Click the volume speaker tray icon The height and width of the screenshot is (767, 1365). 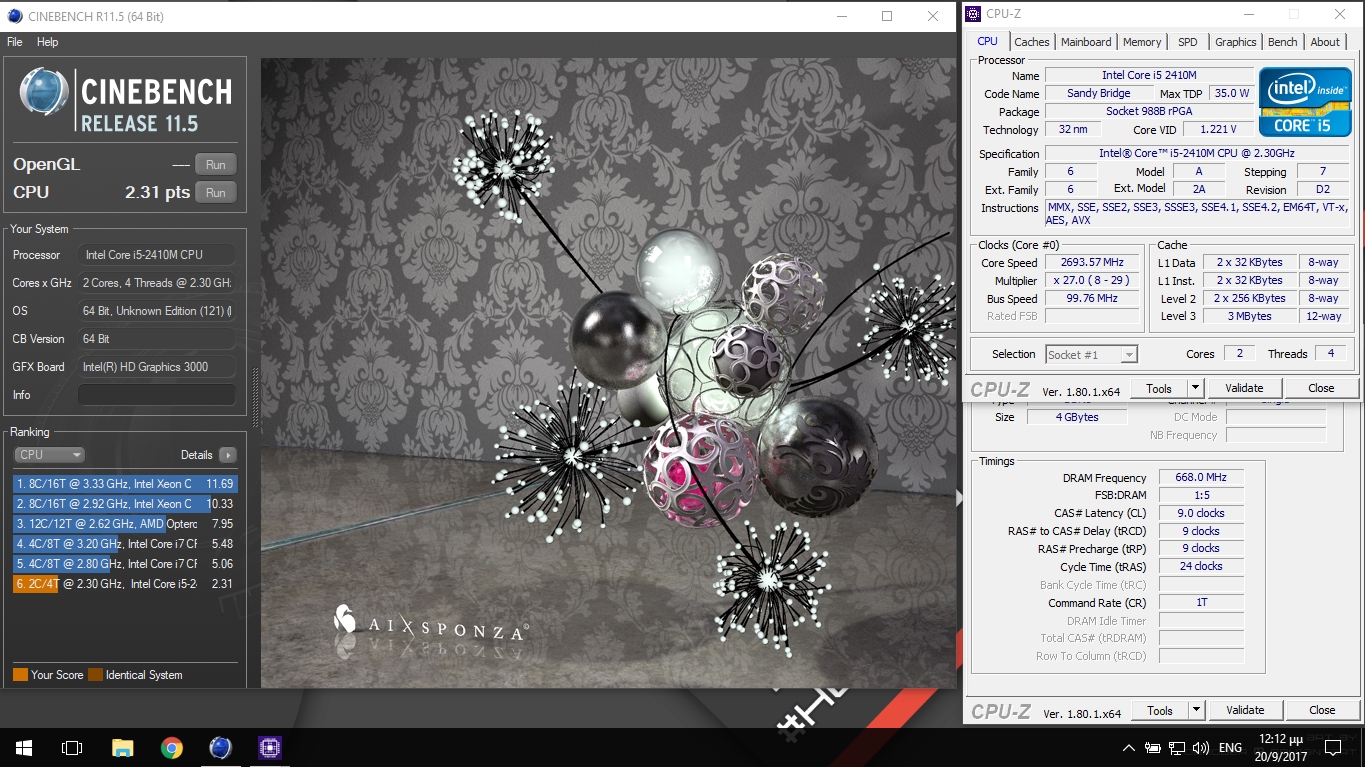click(1201, 748)
